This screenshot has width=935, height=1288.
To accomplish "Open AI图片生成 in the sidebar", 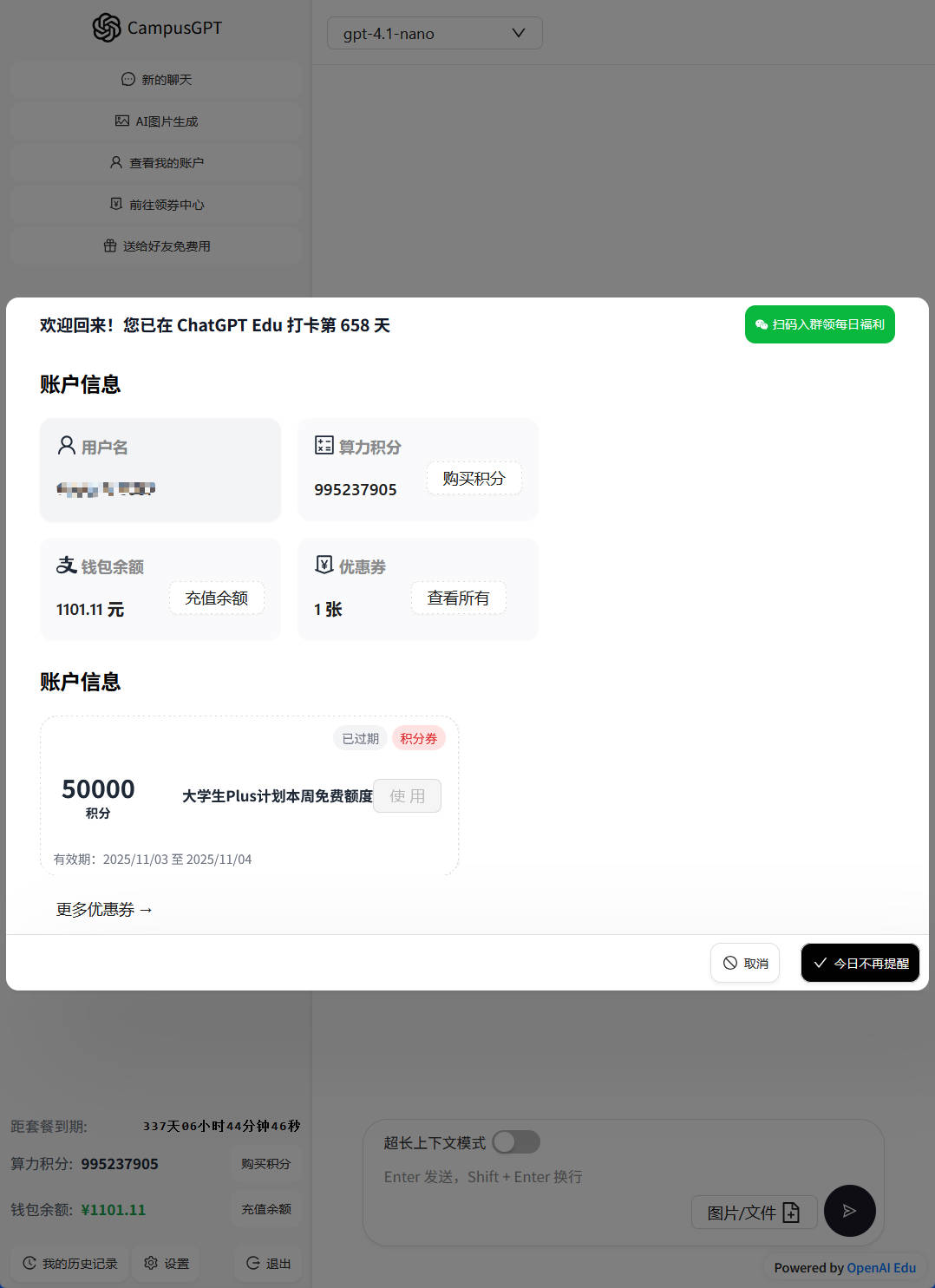I will 156,121.
